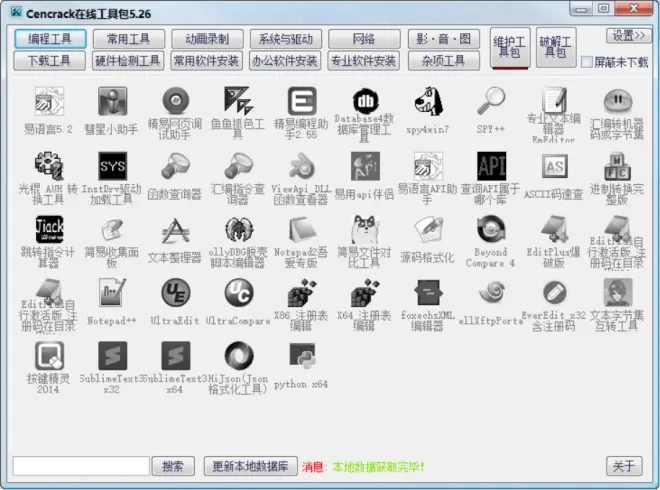Launch 简易收集面板 icon
Screen dimensions: 660x490
[112, 229]
